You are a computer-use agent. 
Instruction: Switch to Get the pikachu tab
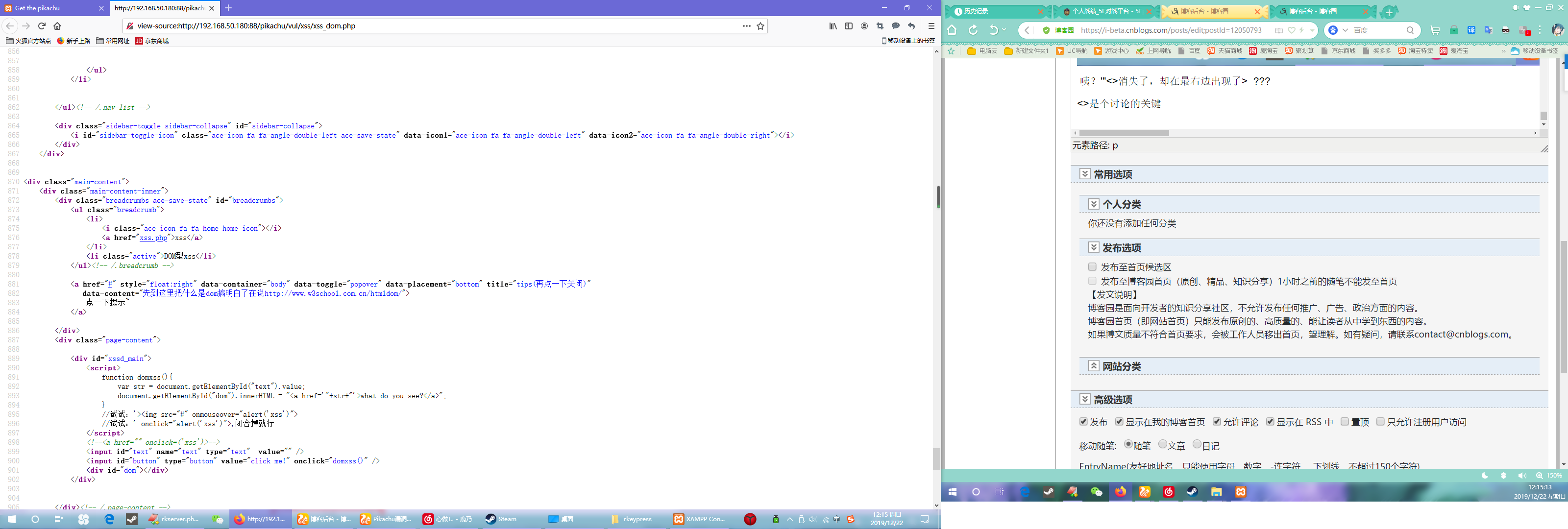[38, 8]
